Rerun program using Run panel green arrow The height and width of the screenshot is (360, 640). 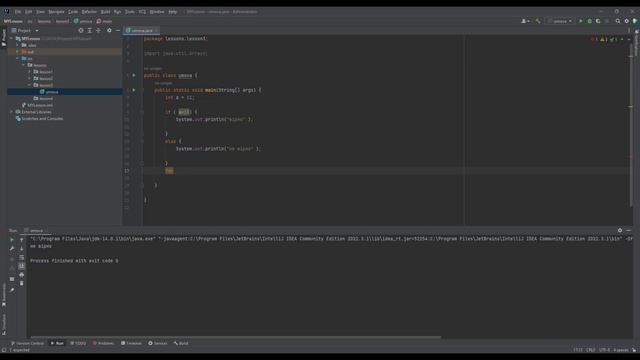click(x=12, y=240)
